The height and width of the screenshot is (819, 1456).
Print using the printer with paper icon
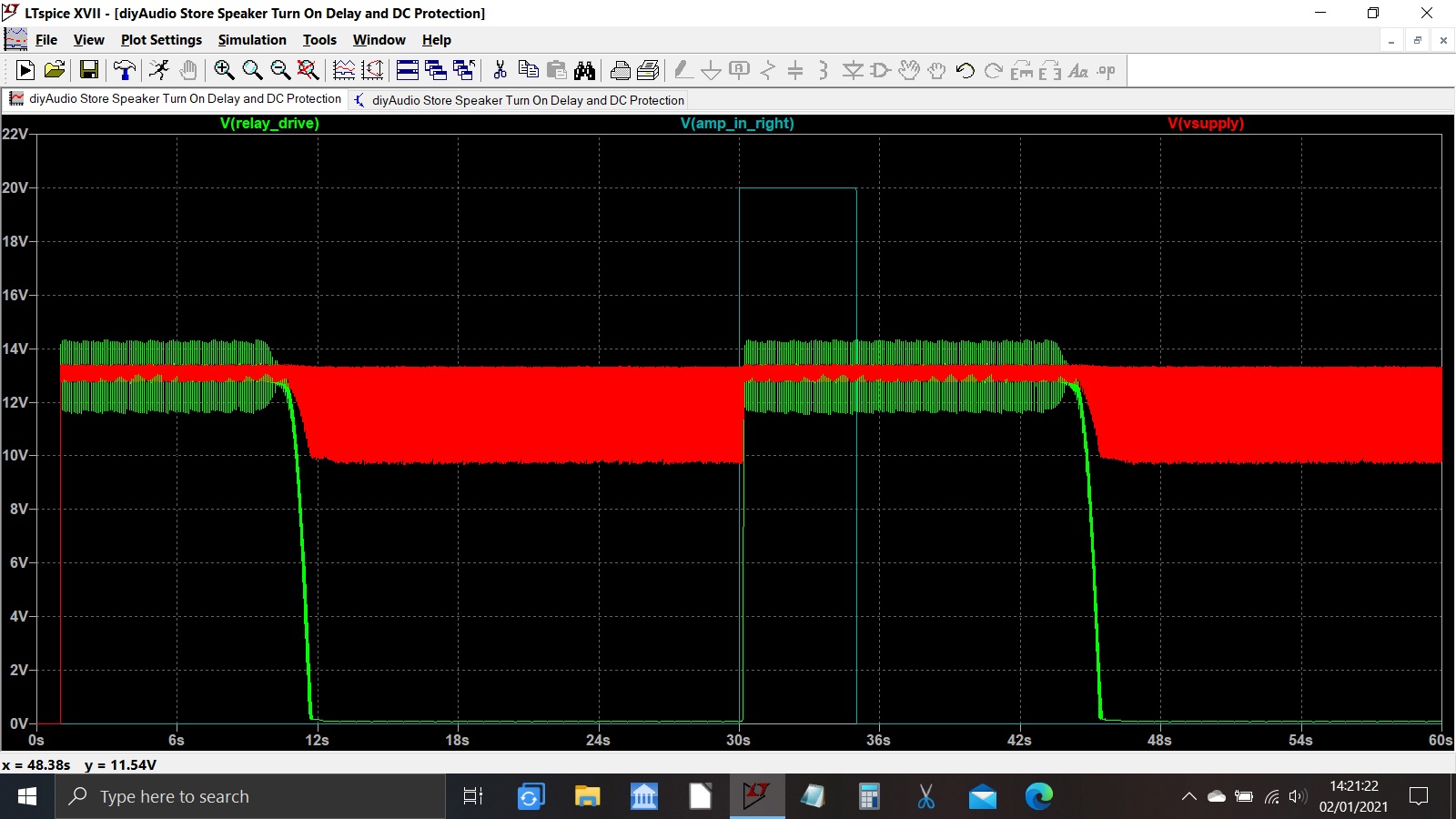(649, 70)
